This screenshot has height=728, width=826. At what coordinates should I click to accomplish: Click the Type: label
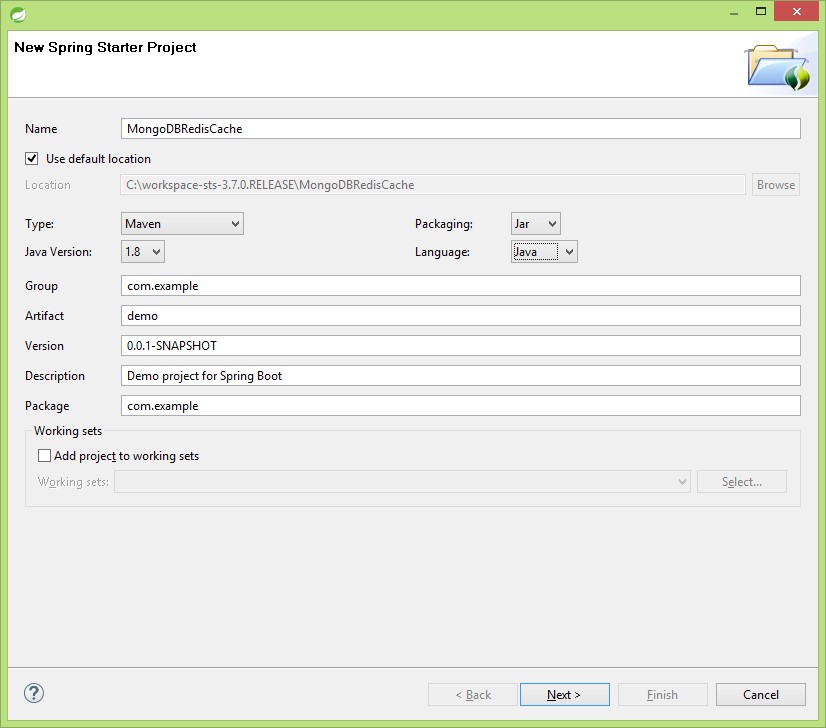click(x=39, y=224)
